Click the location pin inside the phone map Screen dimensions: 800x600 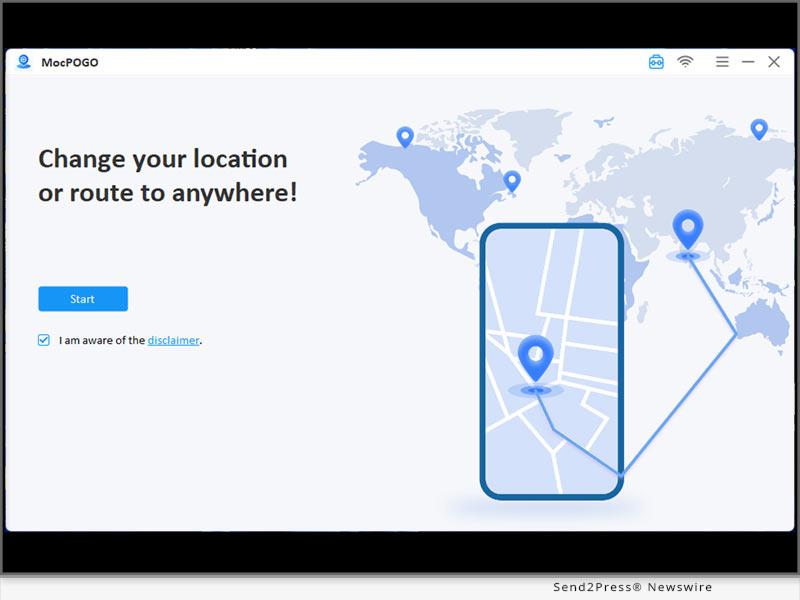point(536,356)
